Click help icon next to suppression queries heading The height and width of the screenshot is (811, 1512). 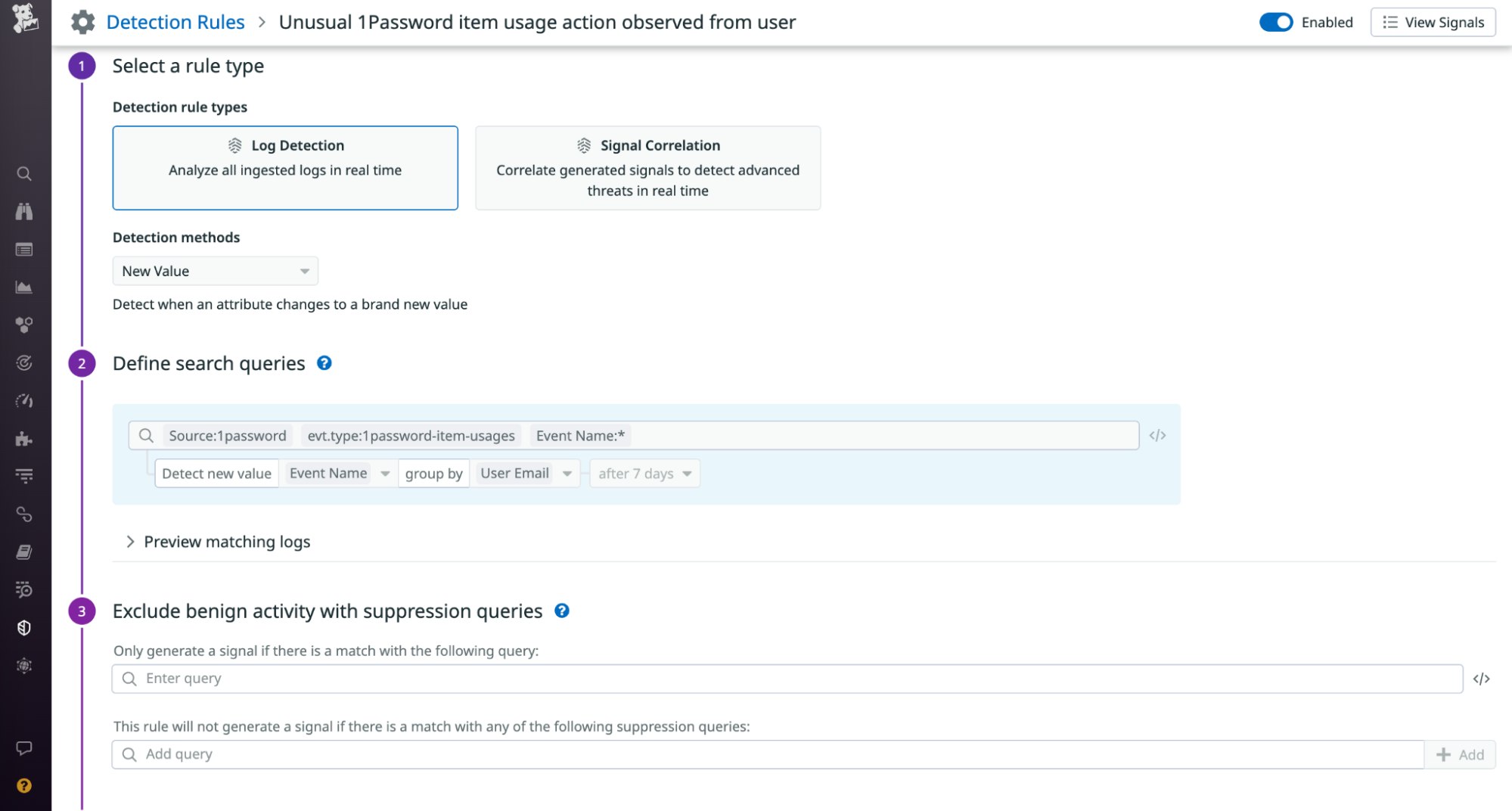(x=562, y=611)
